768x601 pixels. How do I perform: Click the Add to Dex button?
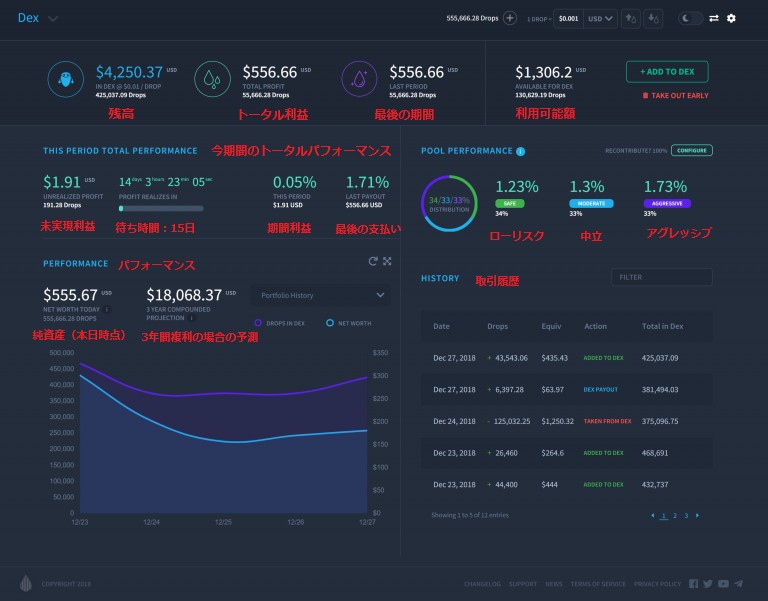[x=667, y=71]
